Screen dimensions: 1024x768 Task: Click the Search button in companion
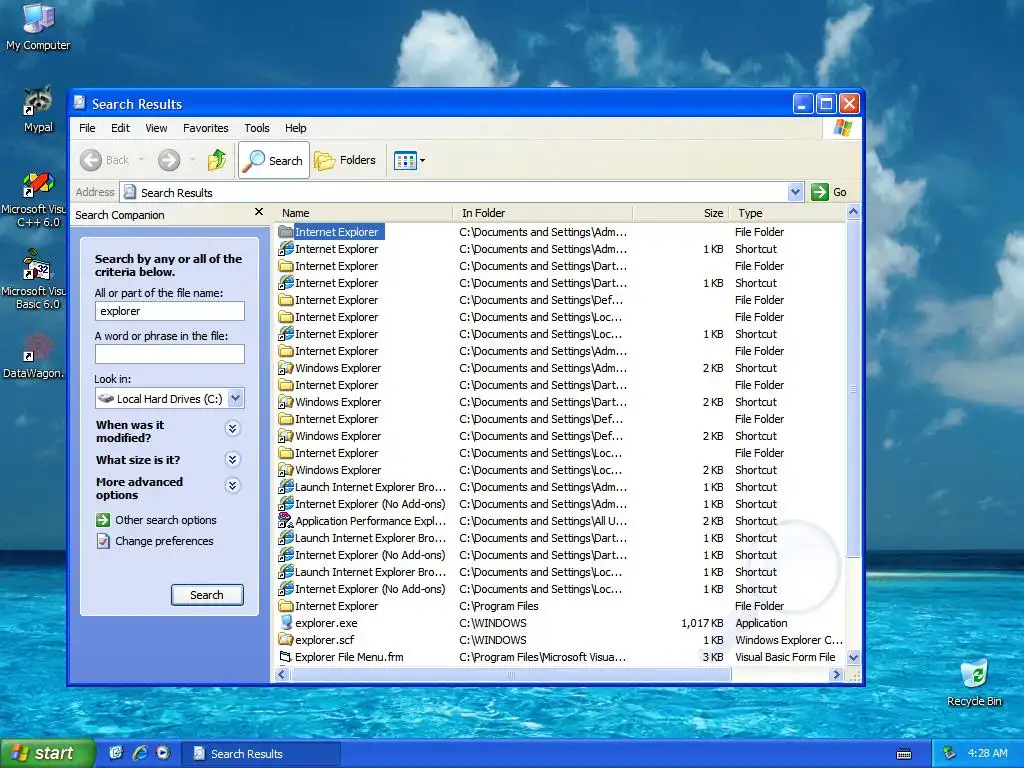207,595
